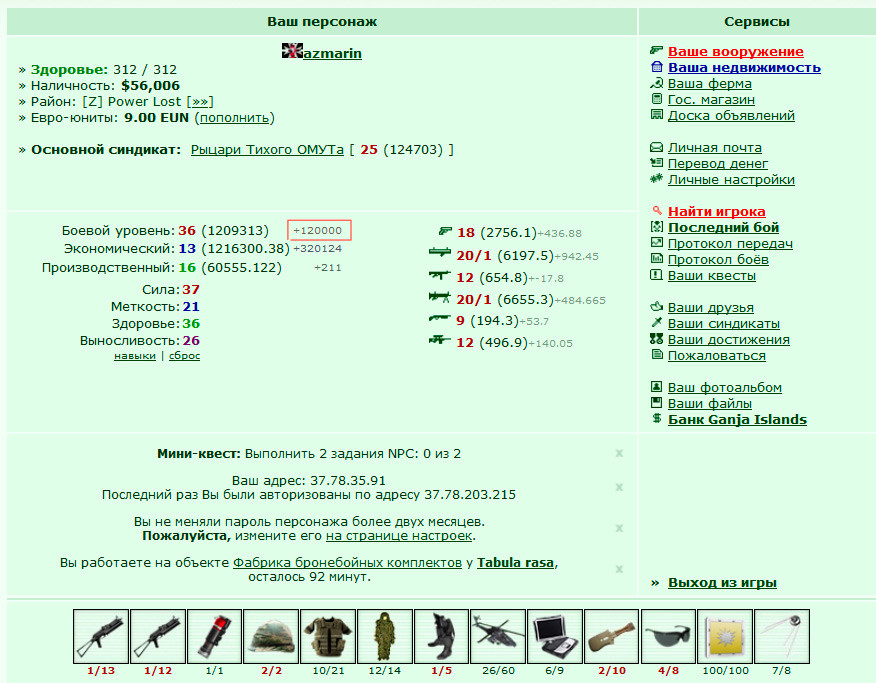The width and height of the screenshot is (876, 683).
Task: Open Ваш фотоальбом
Action: 725,387
